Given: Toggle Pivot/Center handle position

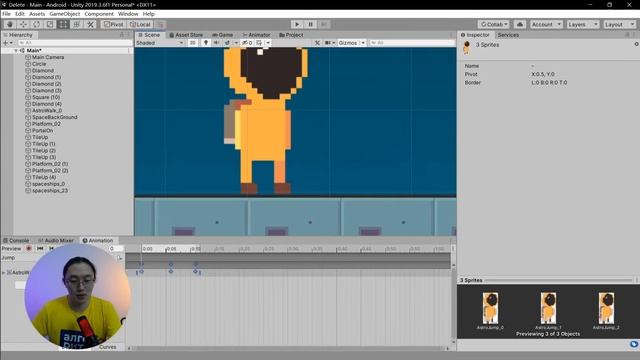Looking at the screenshot, I should (113, 24).
